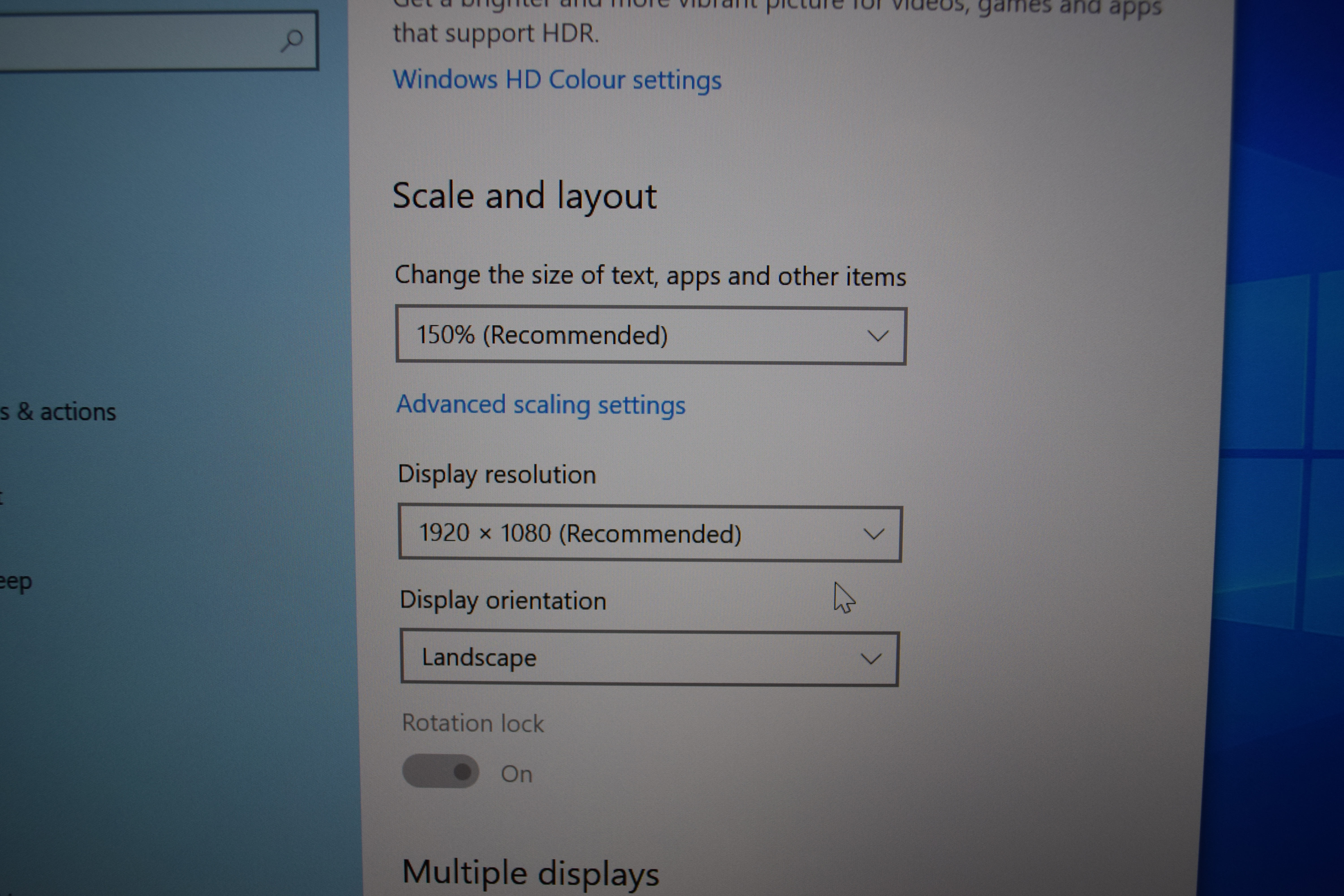
Task: Click the 'Rotation lock' label
Action: (473, 724)
